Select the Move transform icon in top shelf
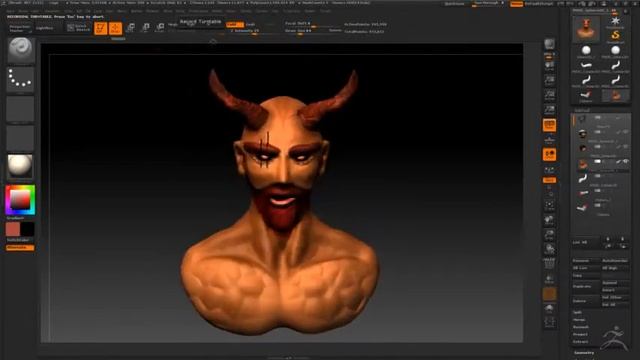The height and width of the screenshot is (360, 640). [131, 28]
